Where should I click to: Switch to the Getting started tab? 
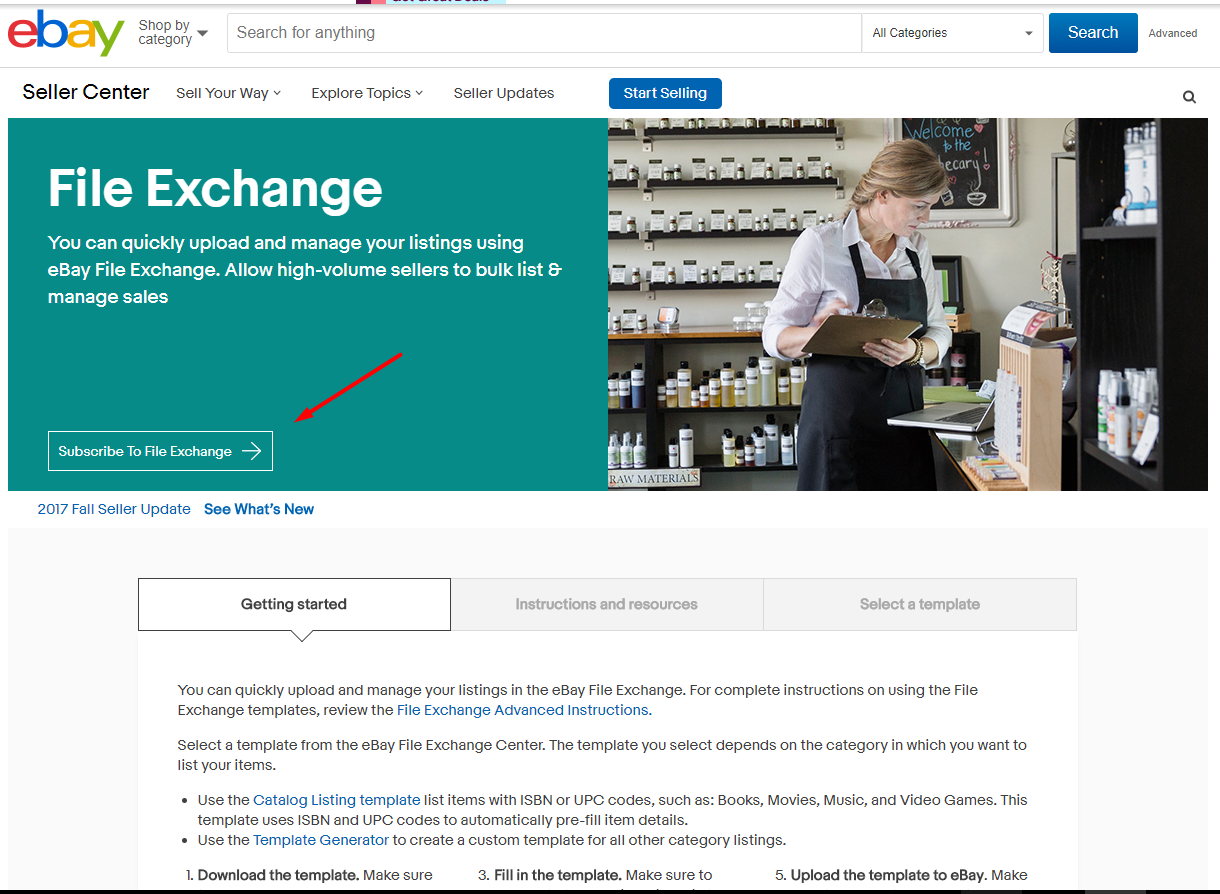point(294,604)
